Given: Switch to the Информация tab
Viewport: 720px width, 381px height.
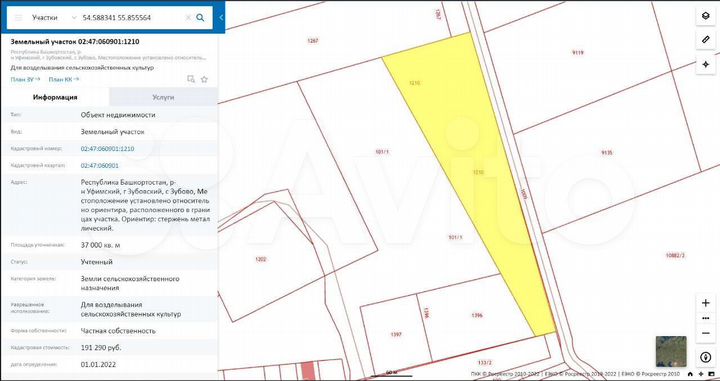Looking at the screenshot, I should pyautogui.click(x=55, y=97).
